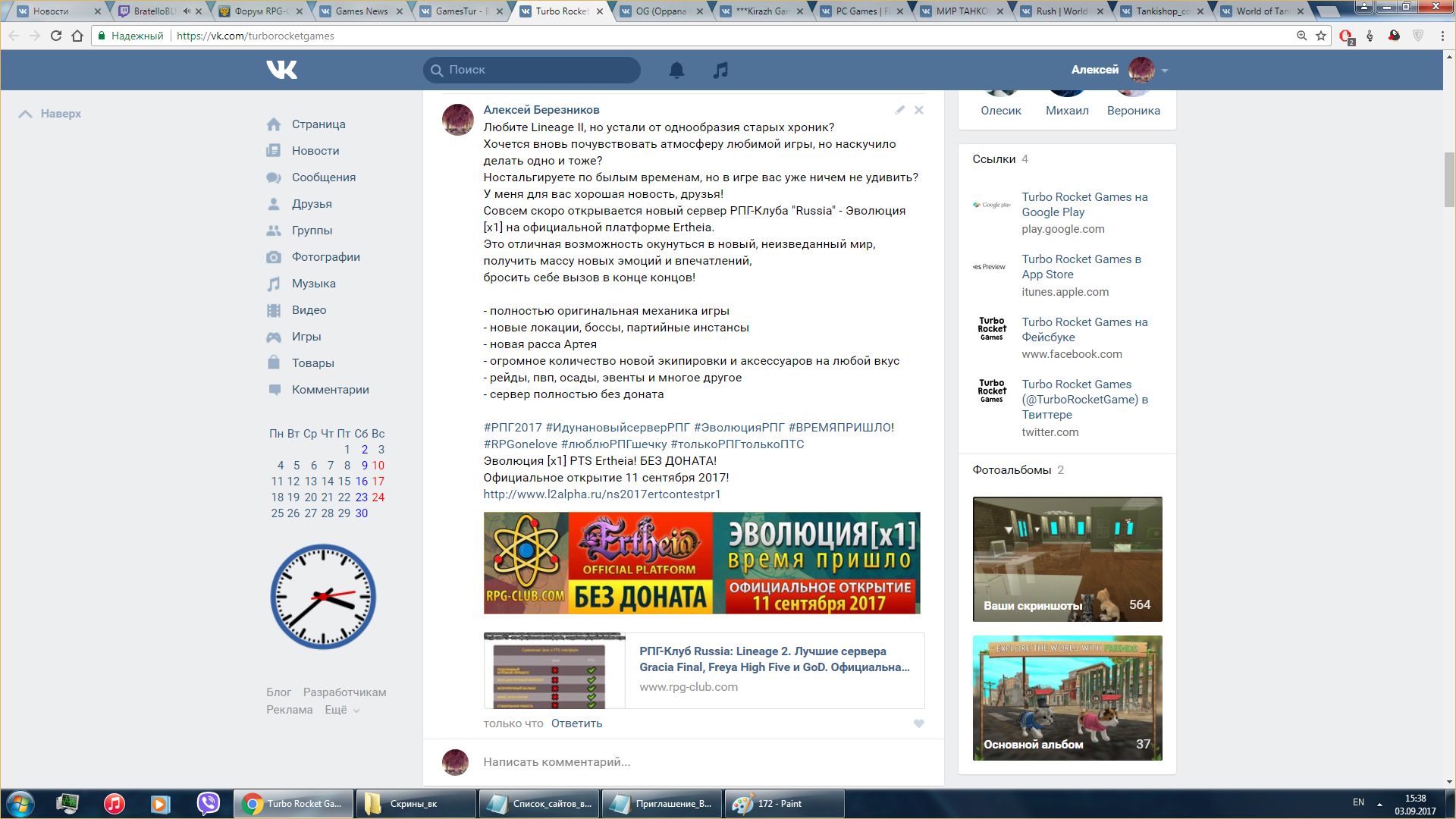Expand the Алексей profile dropdown

(1165, 71)
